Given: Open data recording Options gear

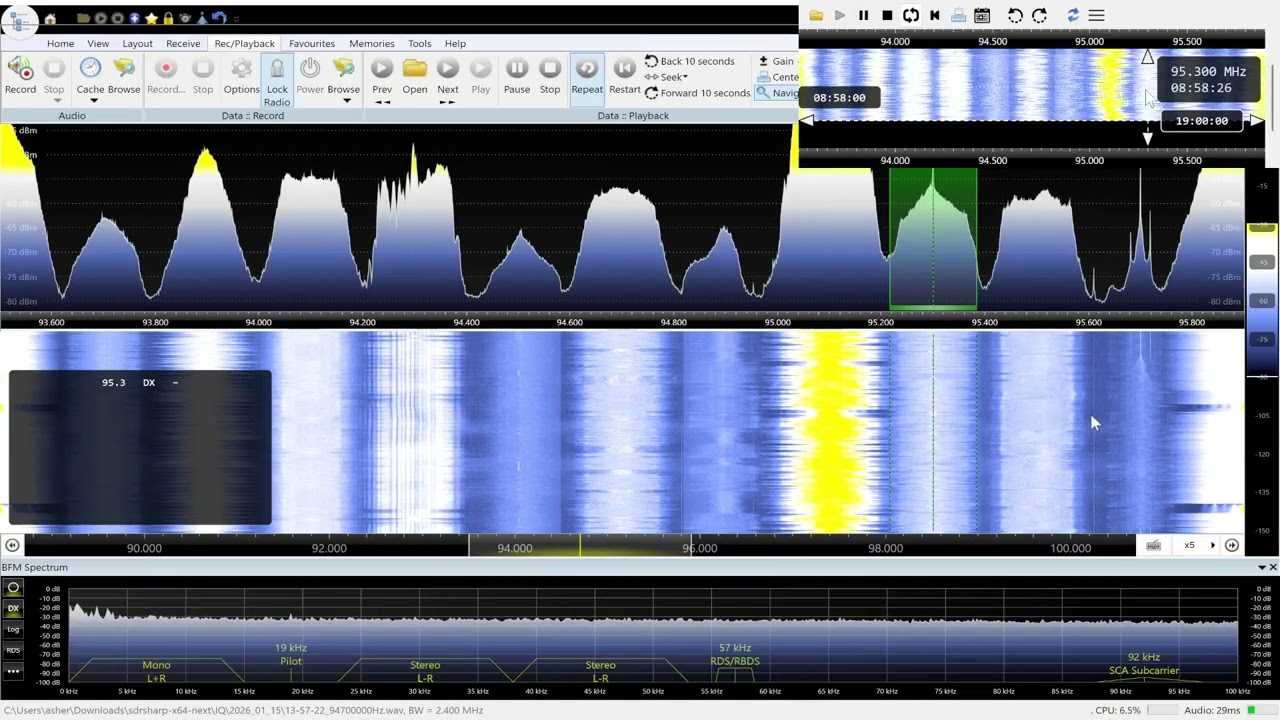Looking at the screenshot, I should click(241, 76).
